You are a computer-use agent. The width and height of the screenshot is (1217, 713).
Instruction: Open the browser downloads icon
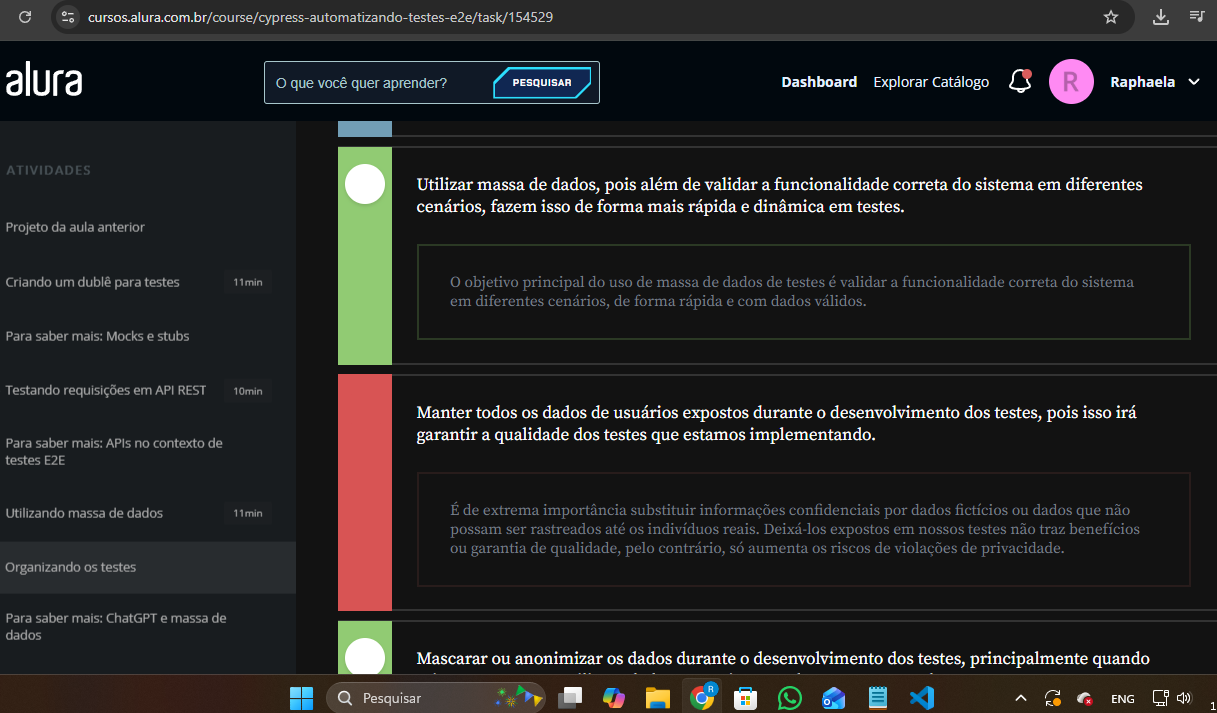(x=1160, y=17)
